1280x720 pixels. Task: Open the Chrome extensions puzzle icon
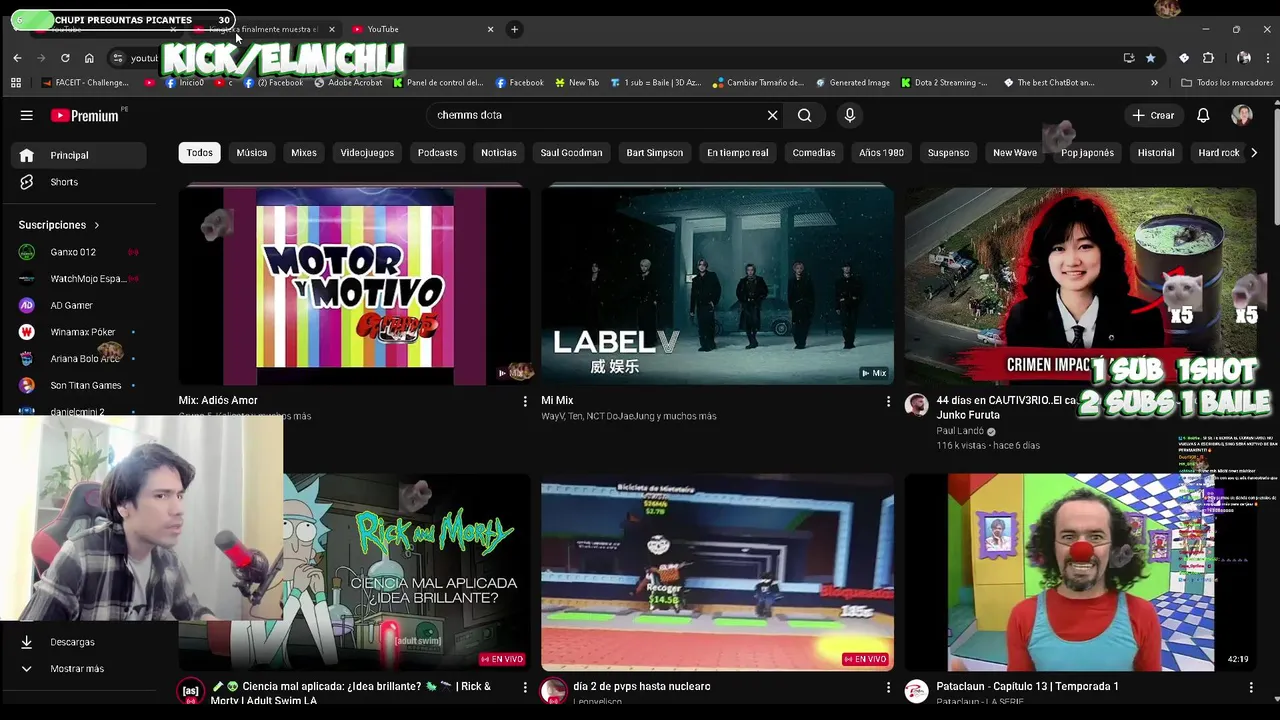(1208, 58)
